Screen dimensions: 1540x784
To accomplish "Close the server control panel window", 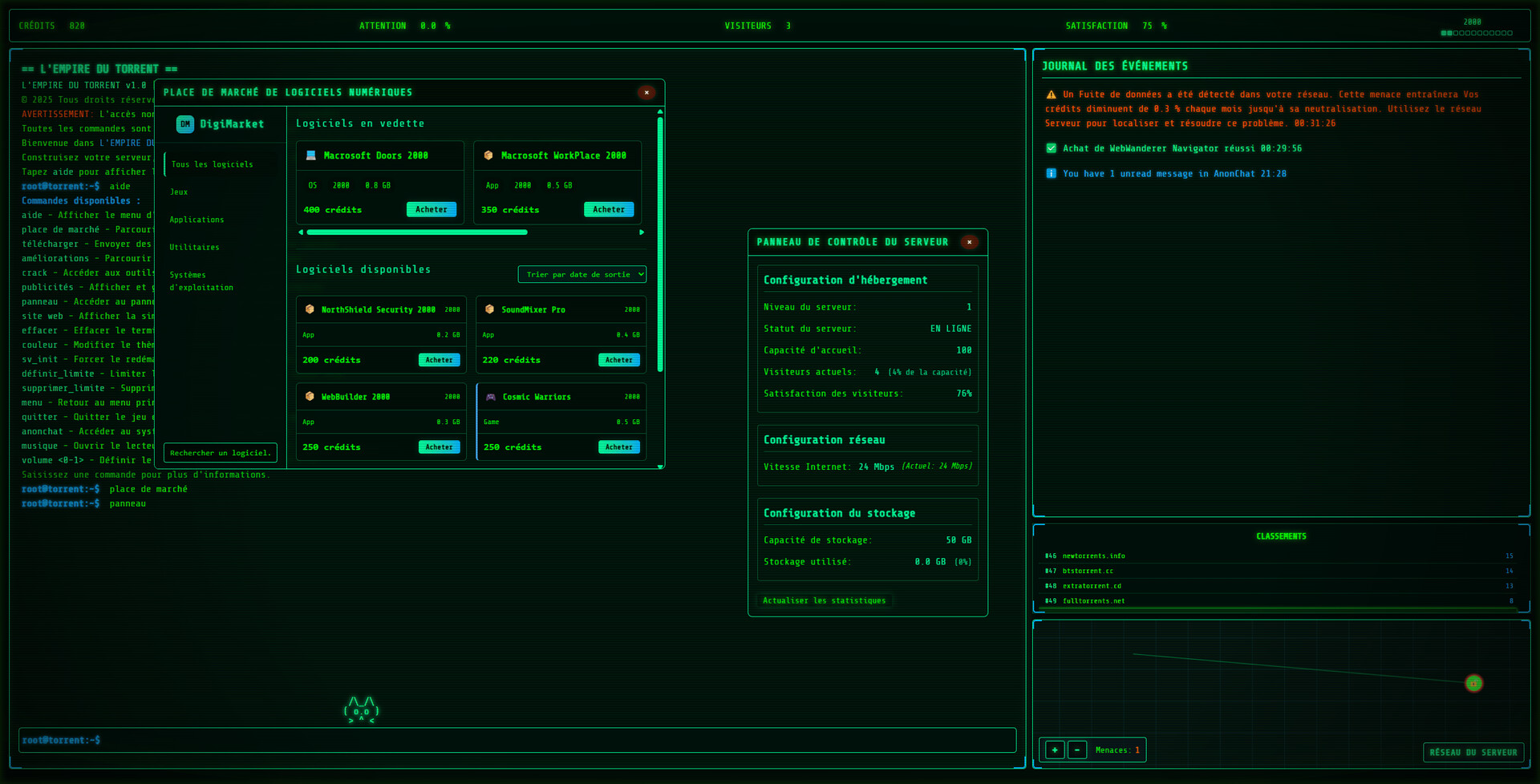I will [969, 242].
